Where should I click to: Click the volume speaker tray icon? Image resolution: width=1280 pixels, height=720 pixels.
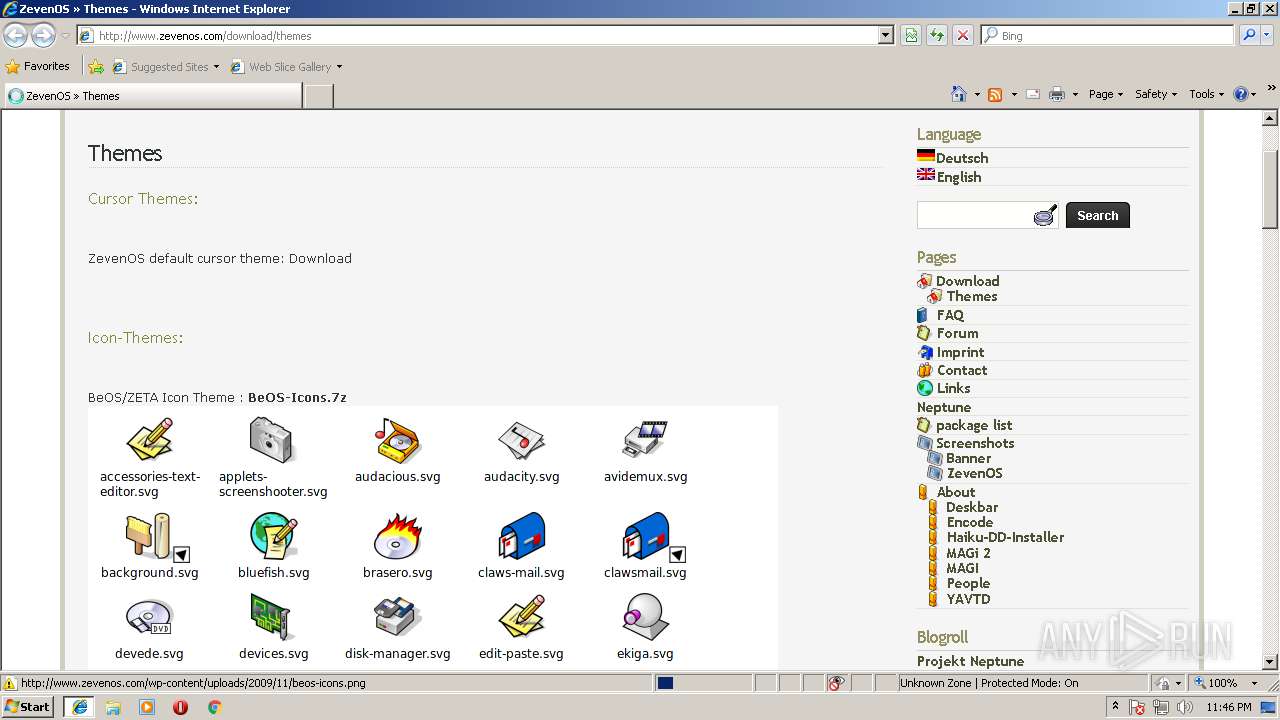click(x=1184, y=707)
